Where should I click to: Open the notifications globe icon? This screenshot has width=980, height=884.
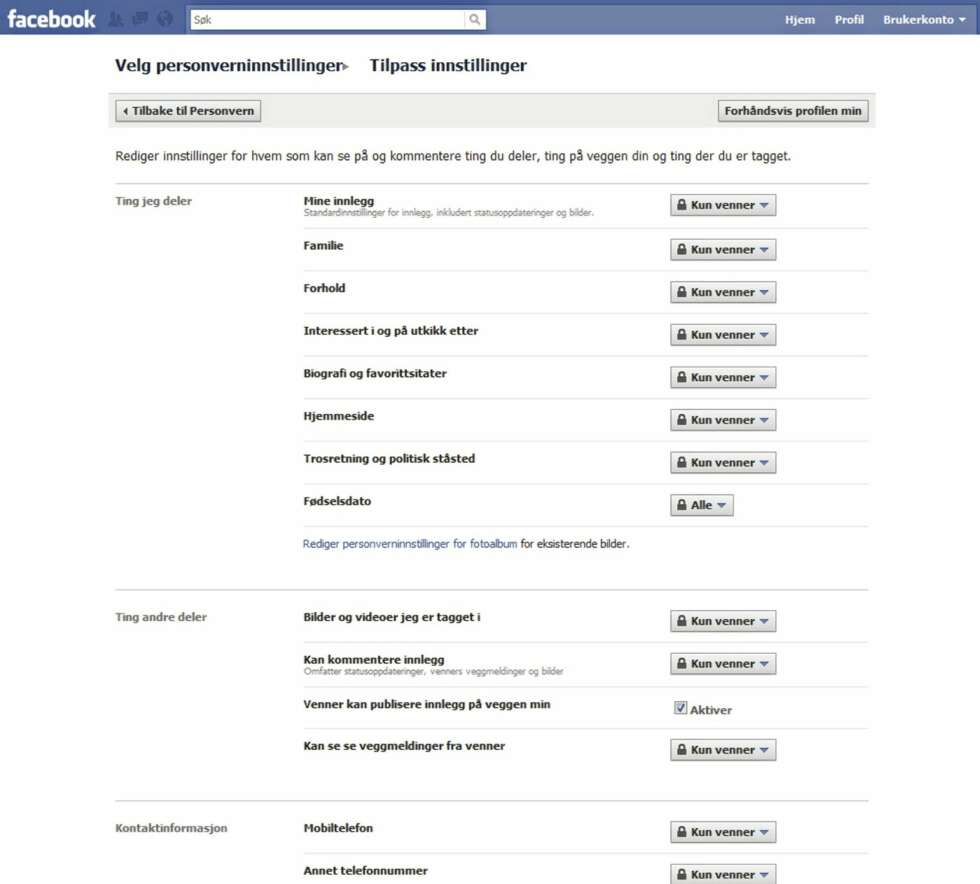[165, 19]
